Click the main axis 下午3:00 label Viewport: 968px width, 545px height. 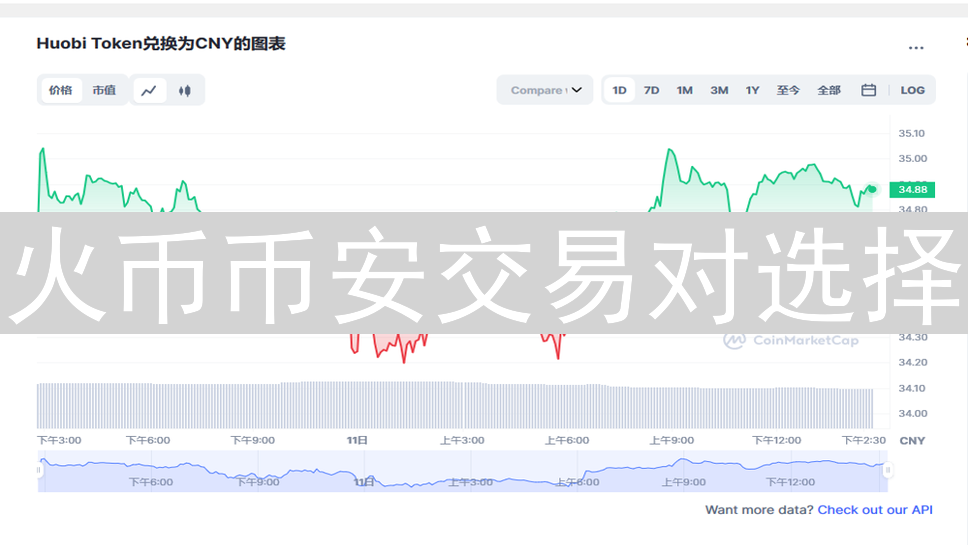point(59,440)
